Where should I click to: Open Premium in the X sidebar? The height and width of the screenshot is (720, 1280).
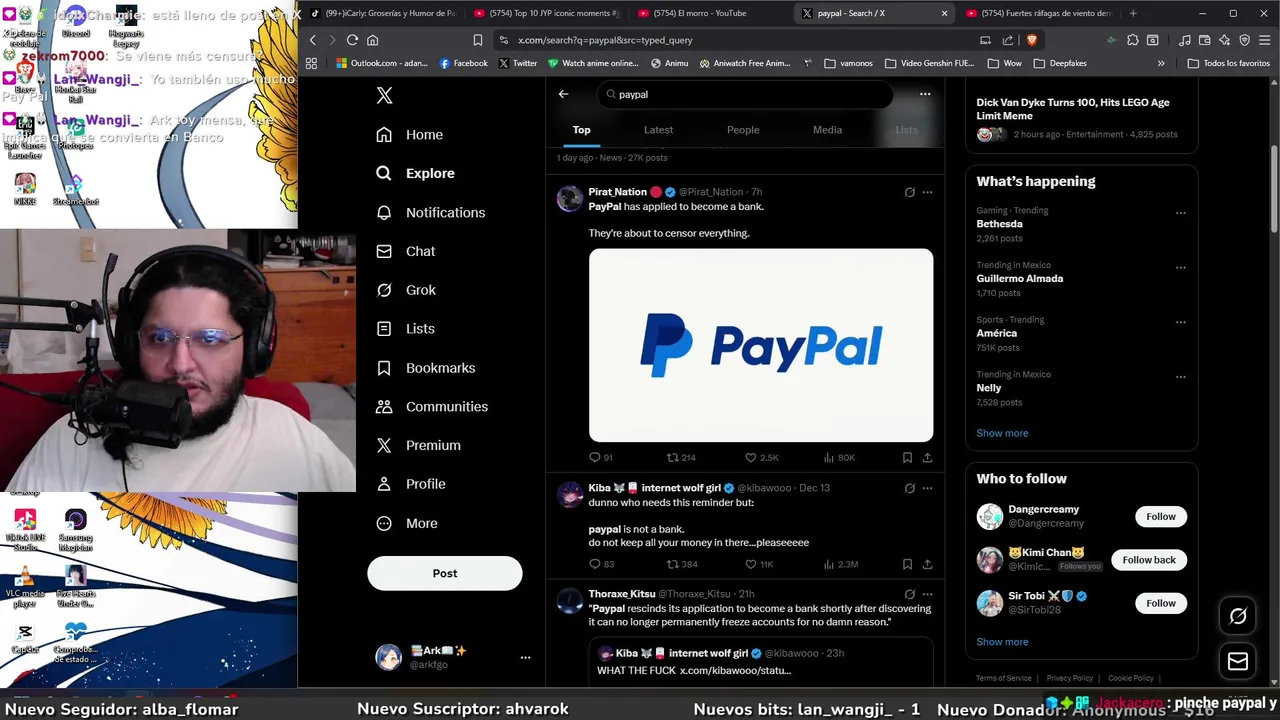tap(419, 446)
